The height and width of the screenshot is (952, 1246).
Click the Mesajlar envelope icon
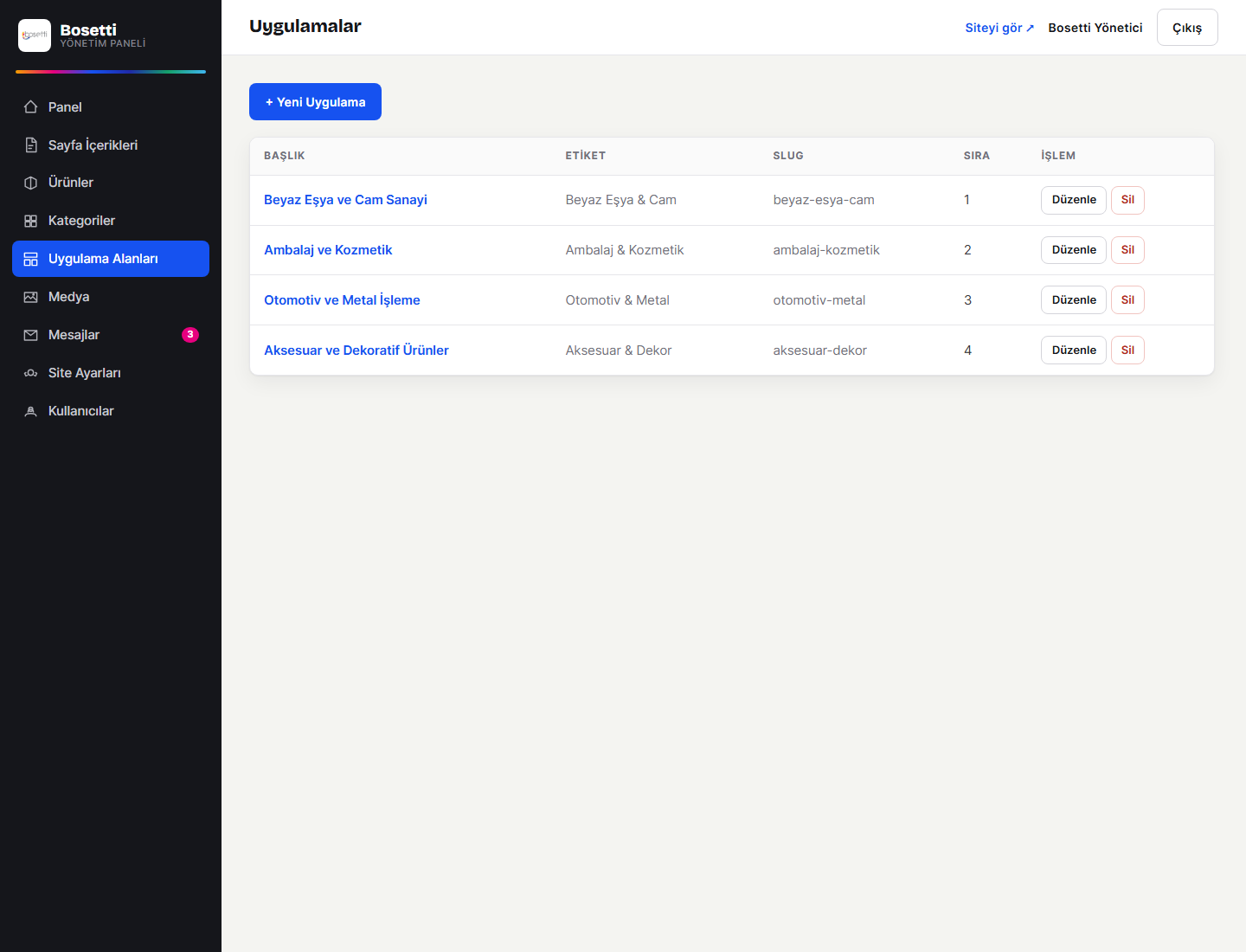(31, 335)
